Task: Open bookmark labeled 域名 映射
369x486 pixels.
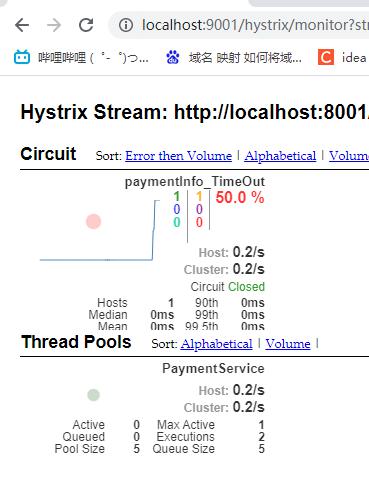Action: click(245, 58)
